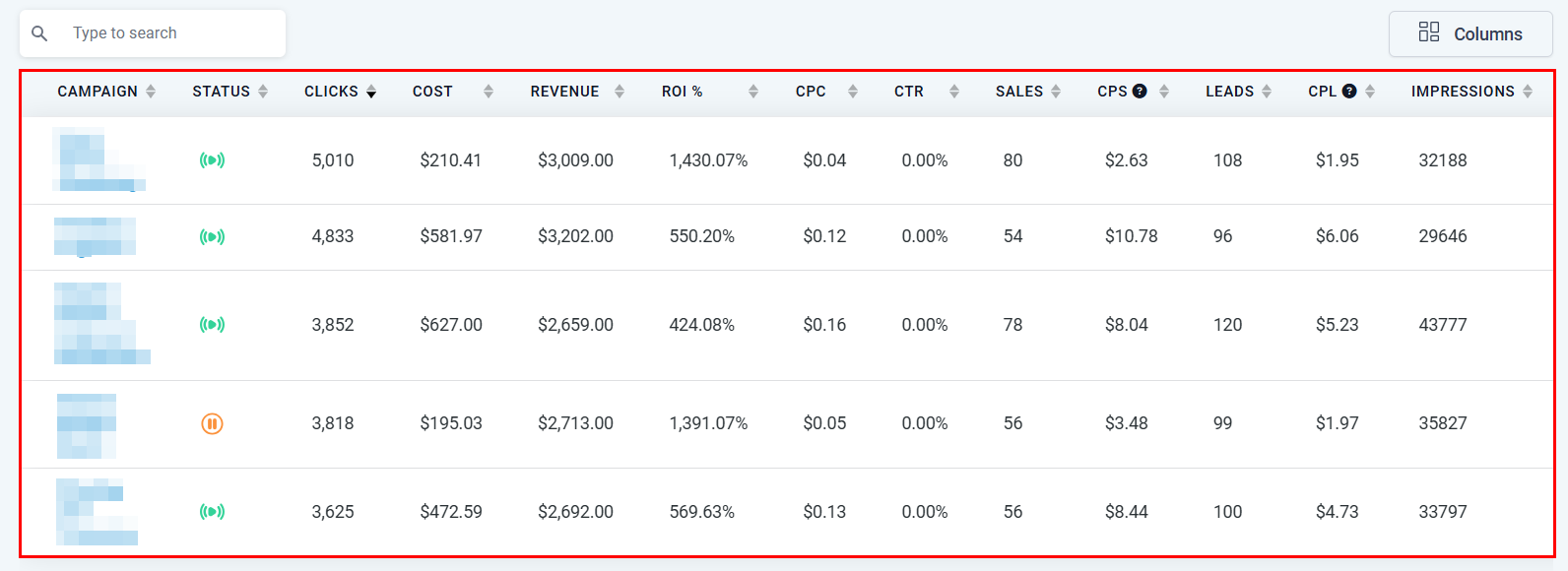Click active status icon for 4,833 clicks row

[212, 236]
